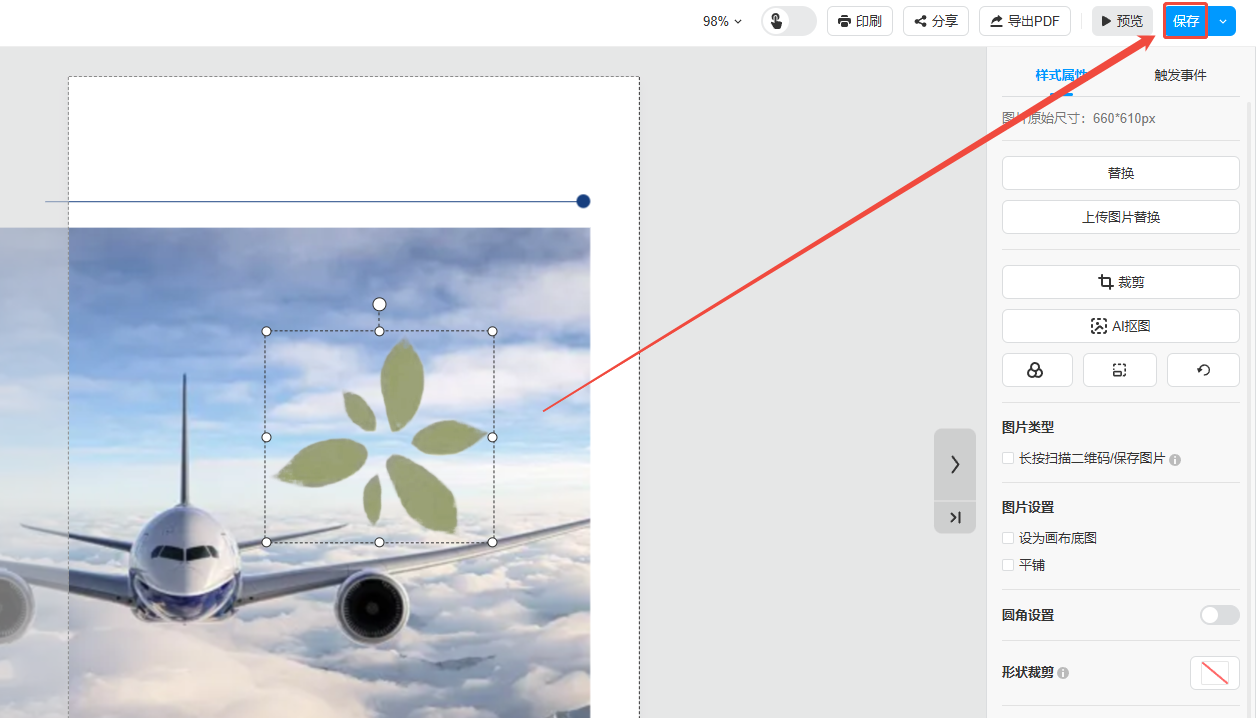The width and height of the screenshot is (1256, 718).
Task: Open the 形状裁剪 shape swatch
Action: pos(1214,673)
